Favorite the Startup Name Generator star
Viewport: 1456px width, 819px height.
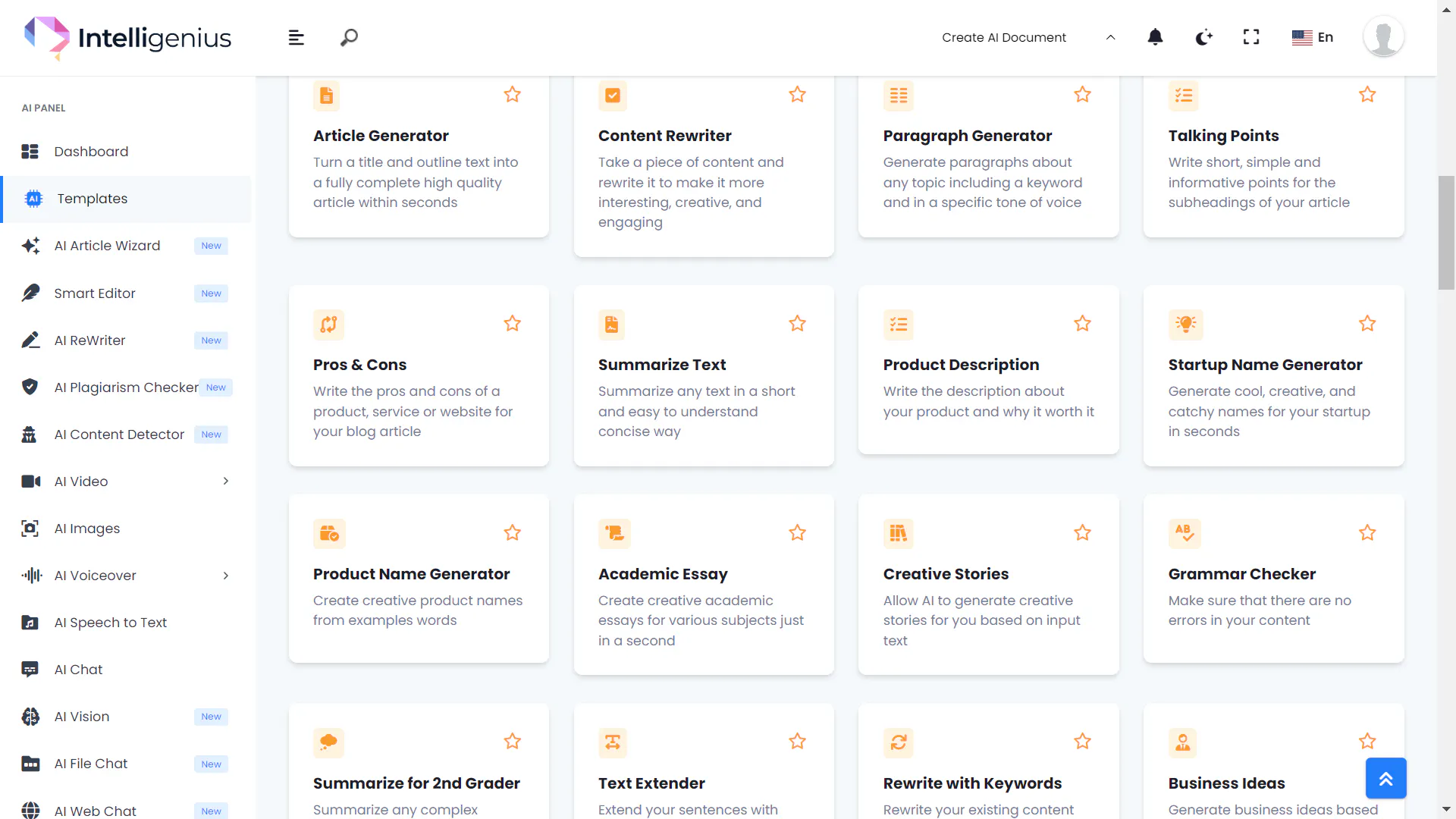click(1367, 324)
